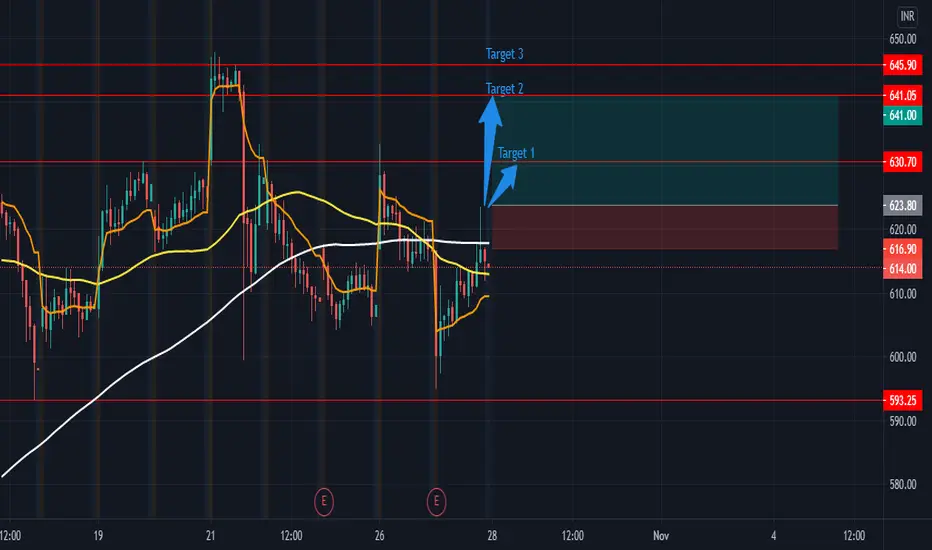The width and height of the screenshot is (932, 550).
Task: Select the 614.00 current price label
Action: pyautogui.click(x=902, y=269)
